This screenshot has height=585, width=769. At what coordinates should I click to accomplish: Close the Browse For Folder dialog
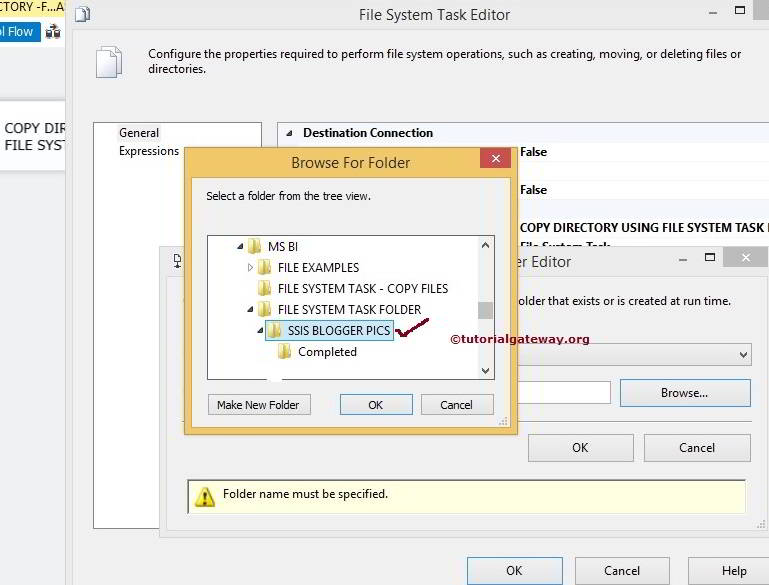[x=496, y=158]
